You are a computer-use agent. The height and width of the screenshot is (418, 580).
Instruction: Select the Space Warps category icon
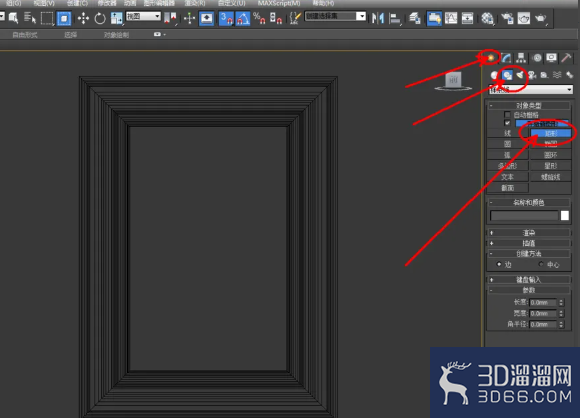coord(557,75)
